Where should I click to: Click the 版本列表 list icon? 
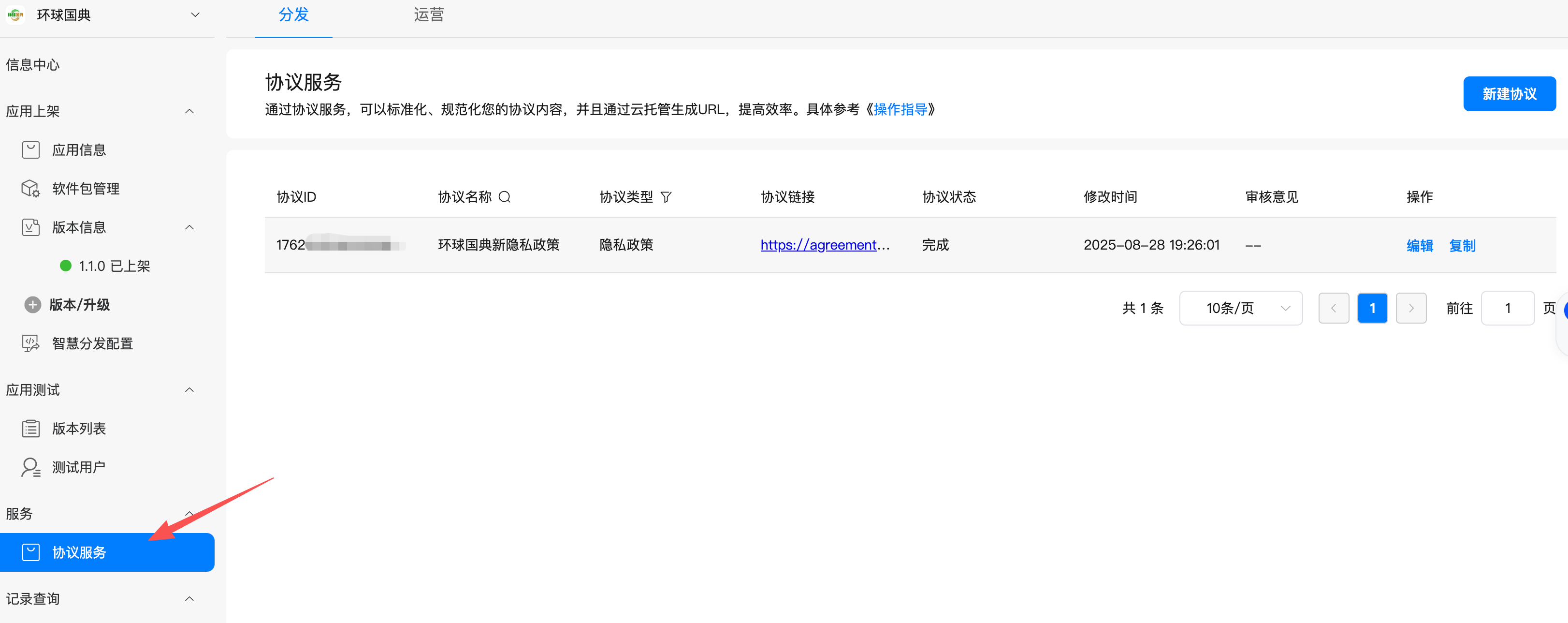pos(30,429)
